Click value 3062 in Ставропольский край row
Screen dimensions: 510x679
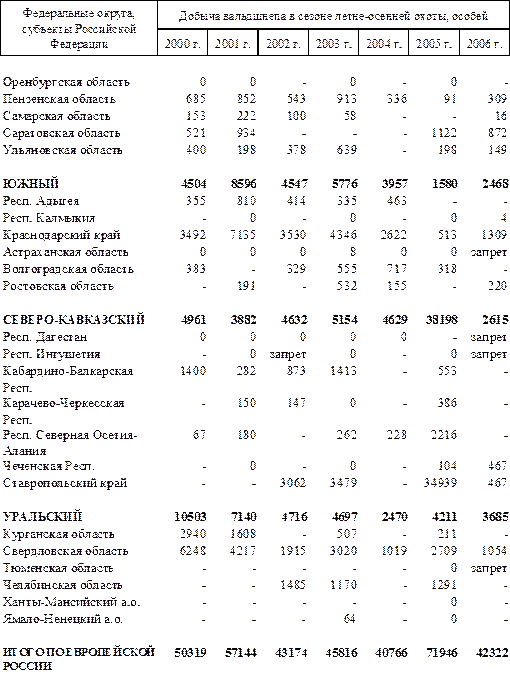293,483
